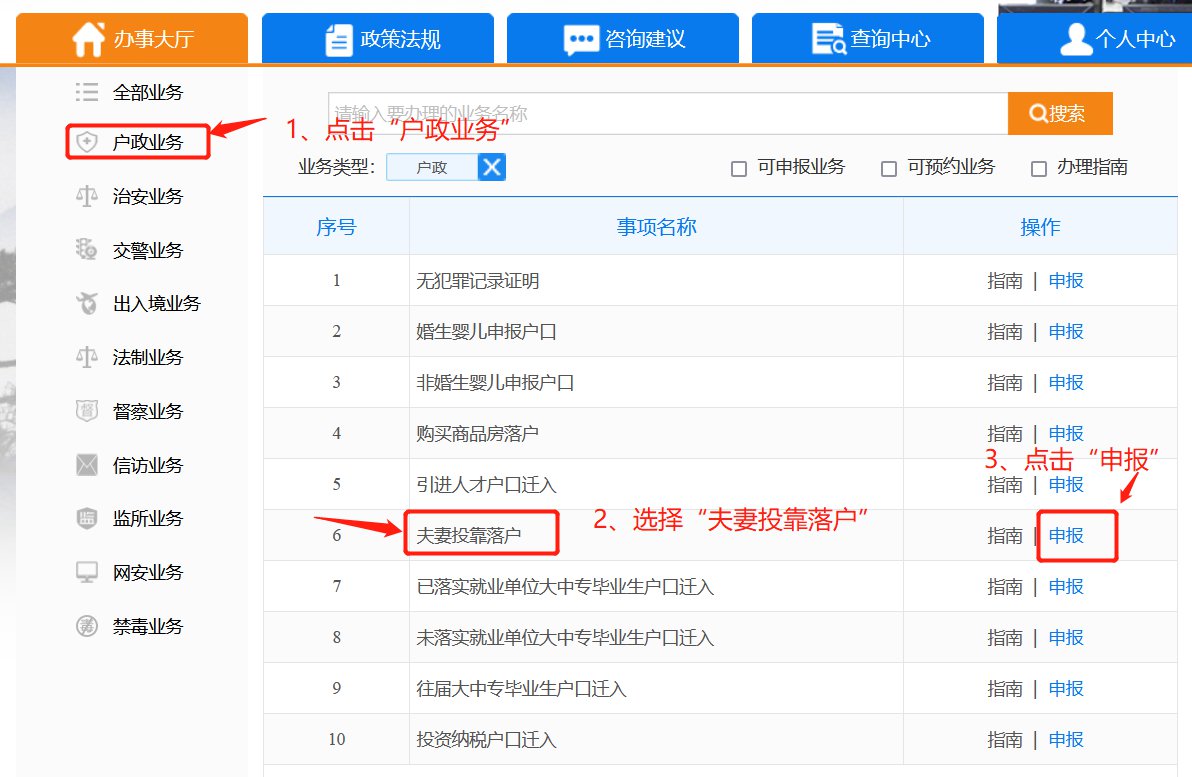
Task: Click the 禁毒业务 sidebar icon
Action: [x=87, y=626]
